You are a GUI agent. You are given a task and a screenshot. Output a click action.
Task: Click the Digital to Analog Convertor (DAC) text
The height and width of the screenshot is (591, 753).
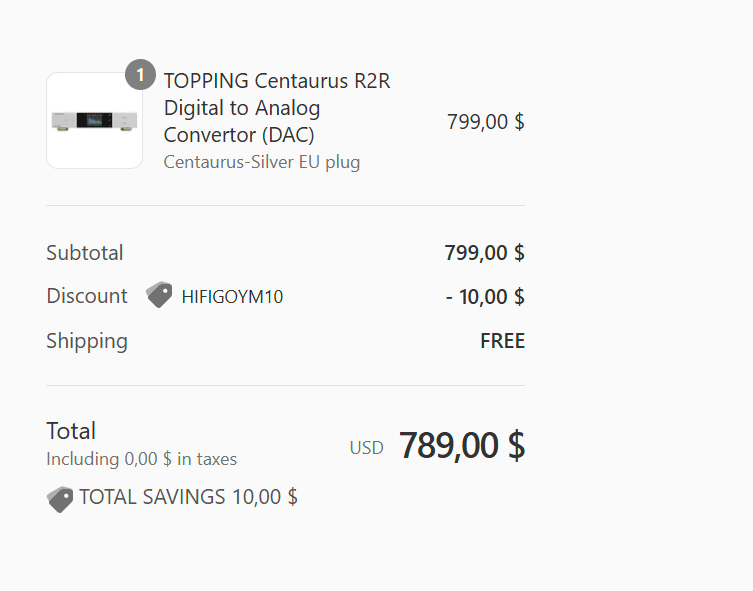pyautogui.click(x=242, y=120)
